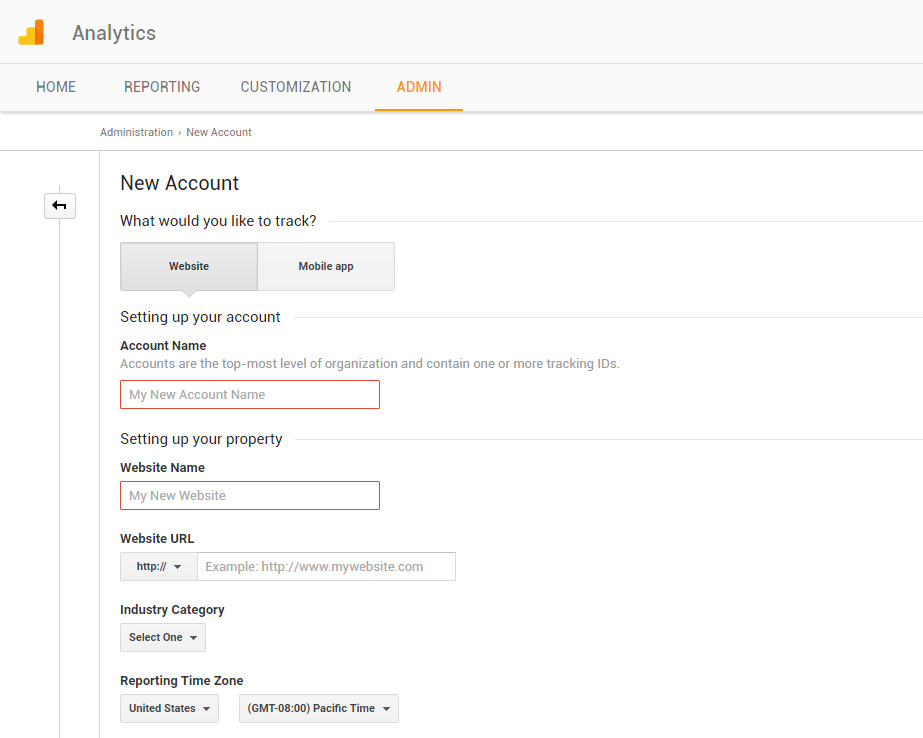Switch to the REPORTING tab
The width and height of the screenshot is (923, 738).
162,87
